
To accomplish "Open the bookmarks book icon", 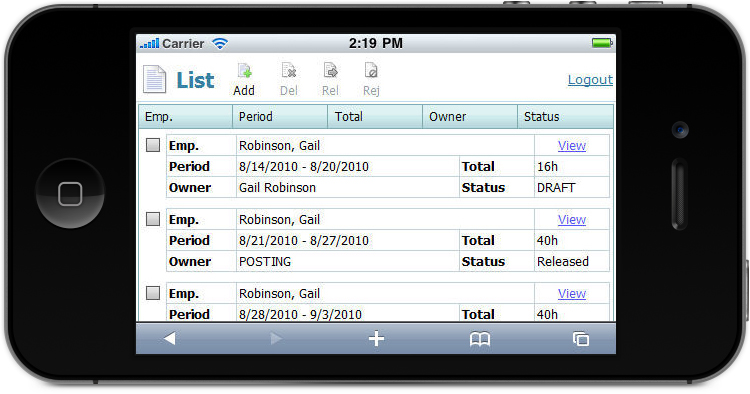I will 480,339.
